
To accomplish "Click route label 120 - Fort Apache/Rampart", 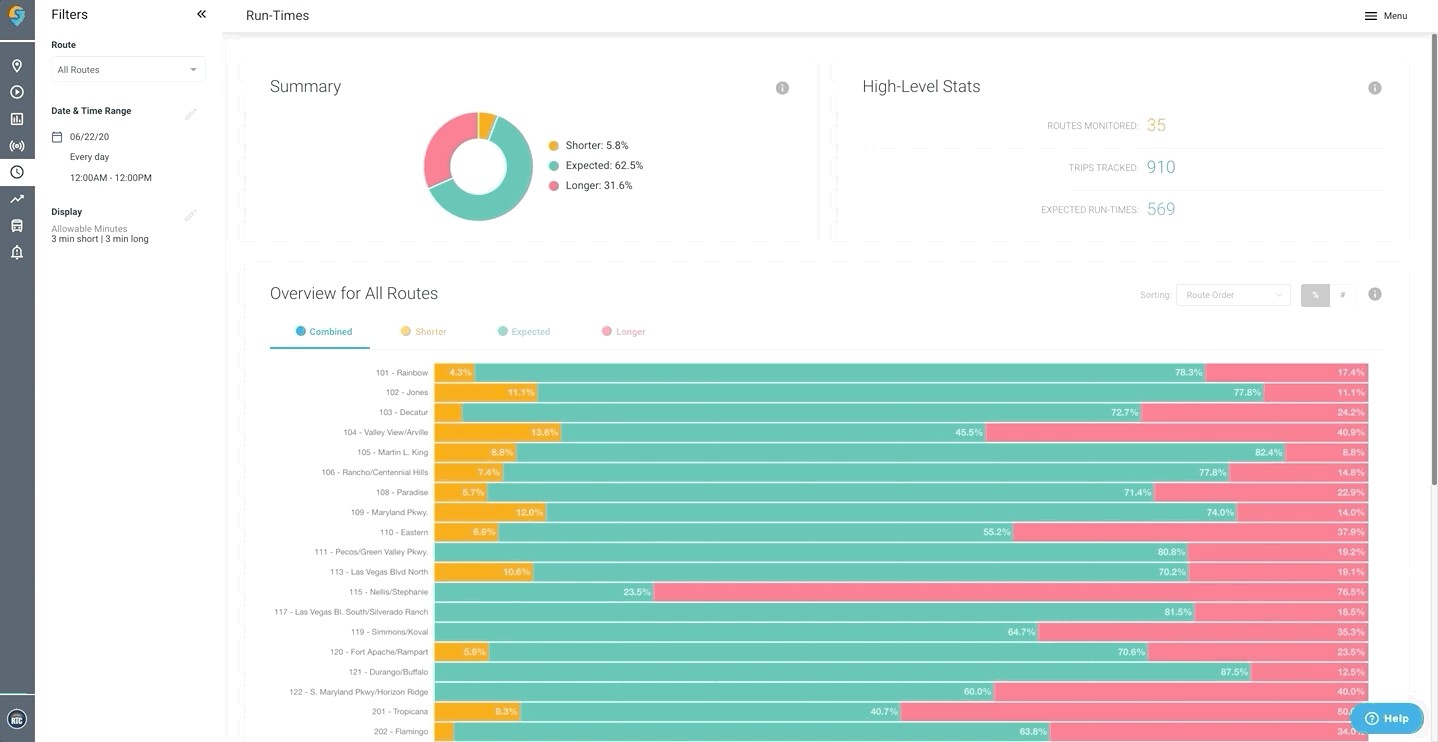I will pyautogui.click(x=379, y=652).
